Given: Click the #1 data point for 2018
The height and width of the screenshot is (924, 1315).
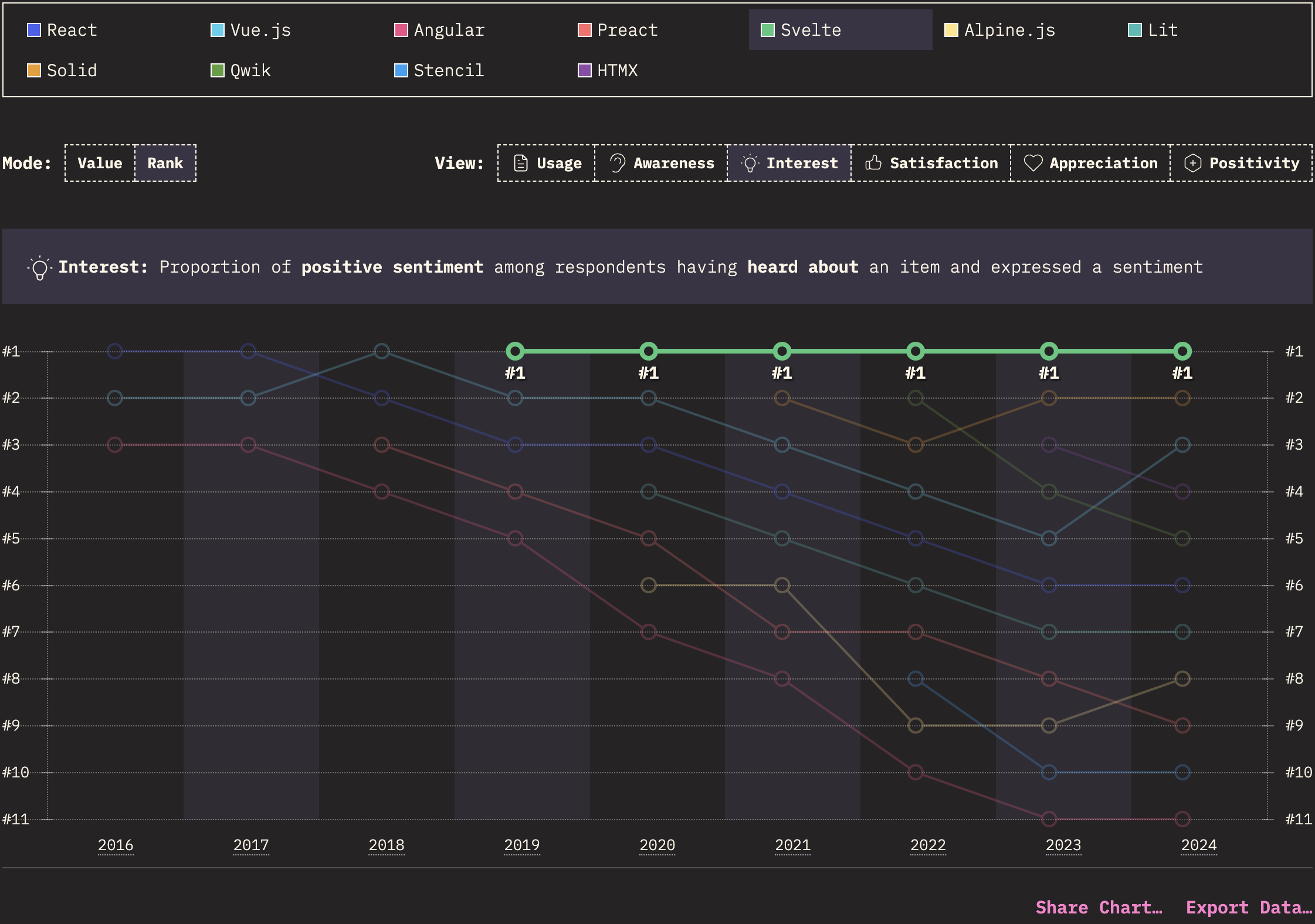Looking at the screenshot, I should [x=382, y=351].
